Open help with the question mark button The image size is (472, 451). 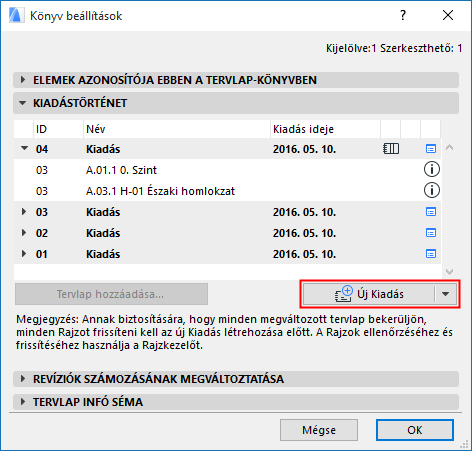pos(403,15)
